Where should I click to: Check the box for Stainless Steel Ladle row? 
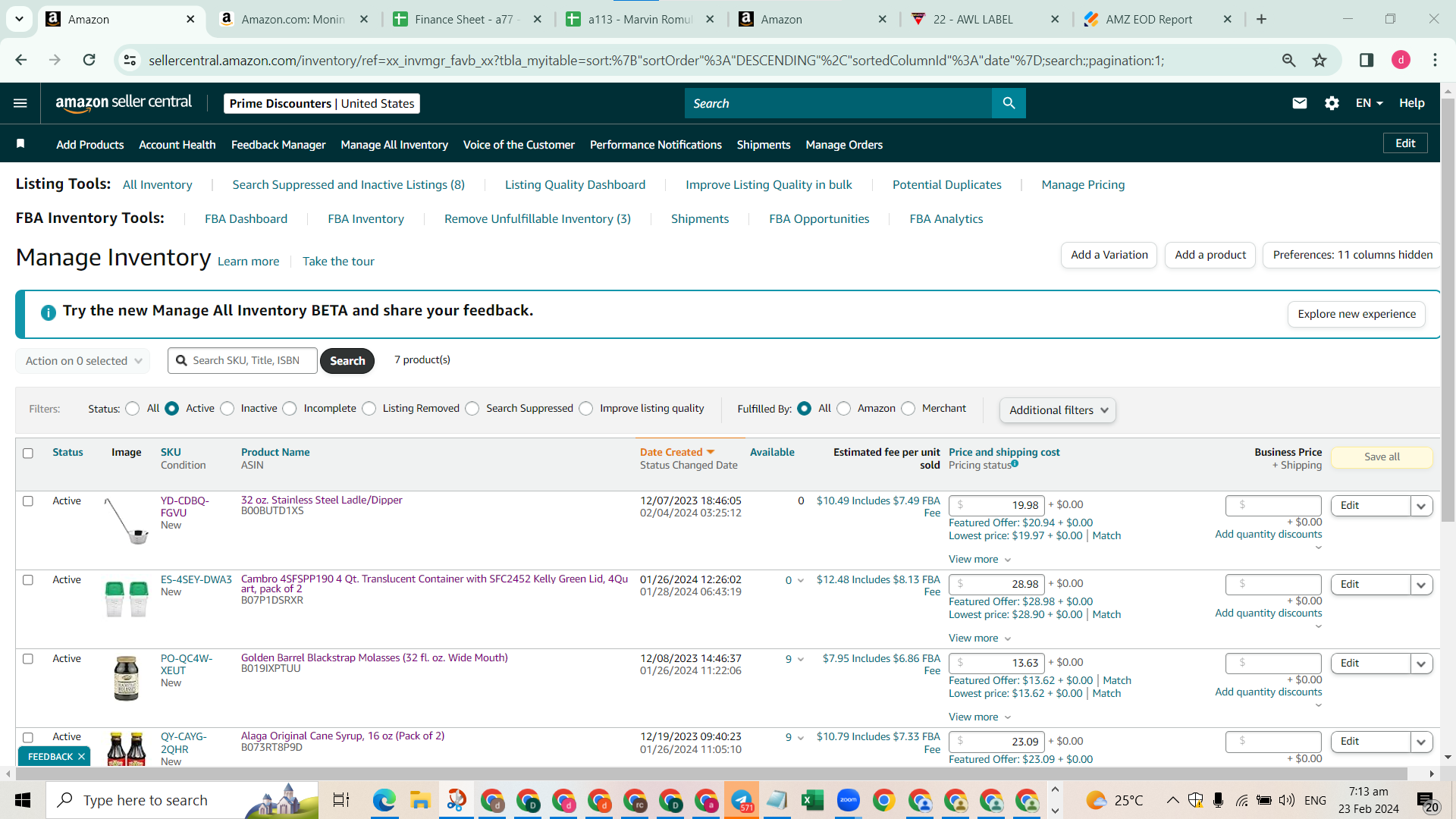click(28, 501)
